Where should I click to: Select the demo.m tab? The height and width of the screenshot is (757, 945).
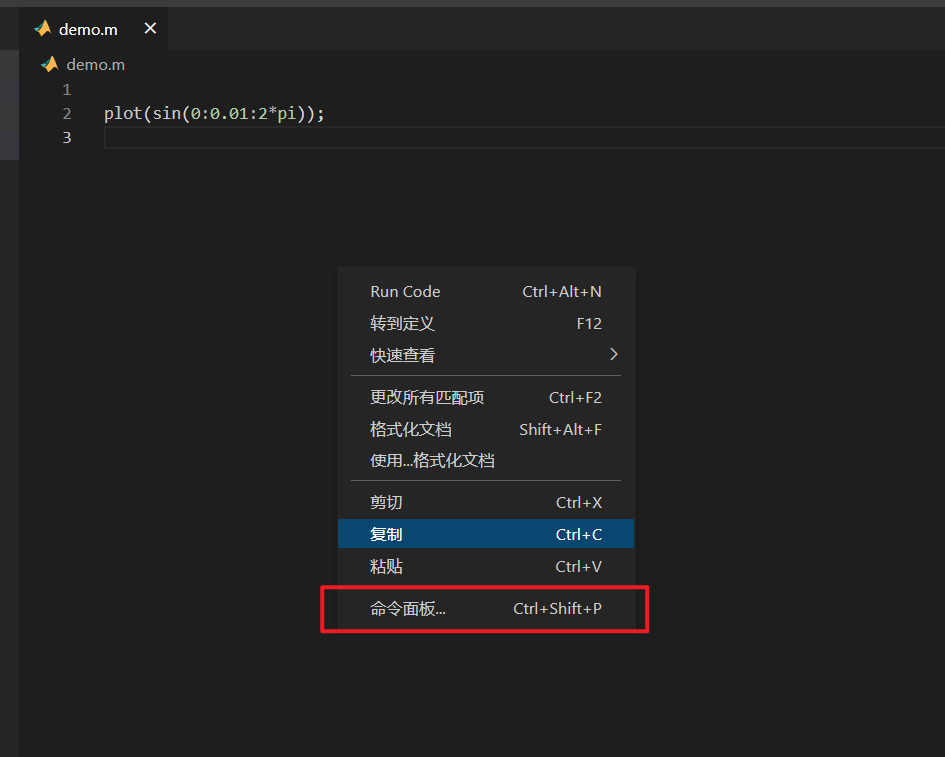93,29
